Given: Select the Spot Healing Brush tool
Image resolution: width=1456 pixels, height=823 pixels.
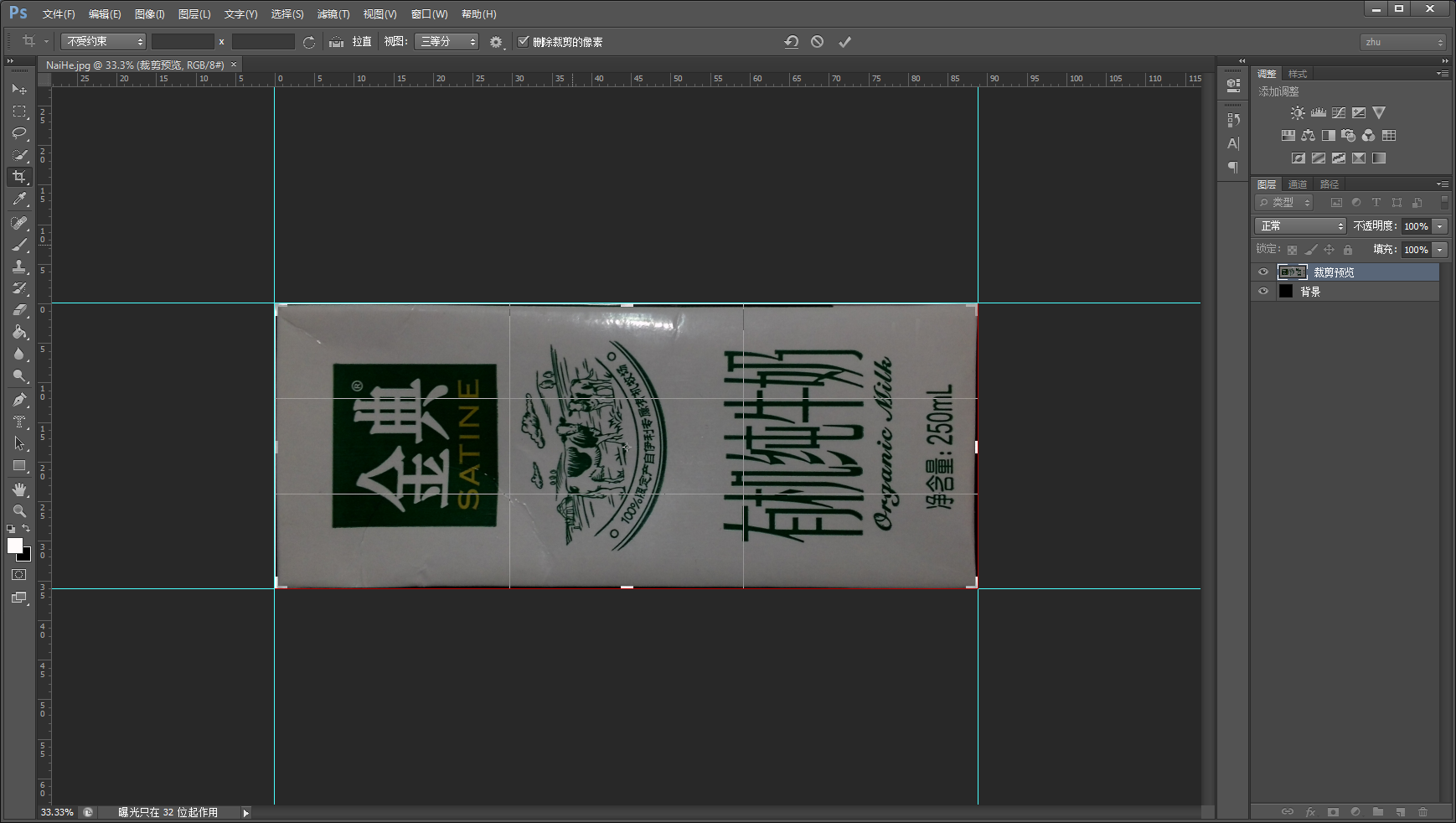Looking at the screenshot, I should click(19, 222).
